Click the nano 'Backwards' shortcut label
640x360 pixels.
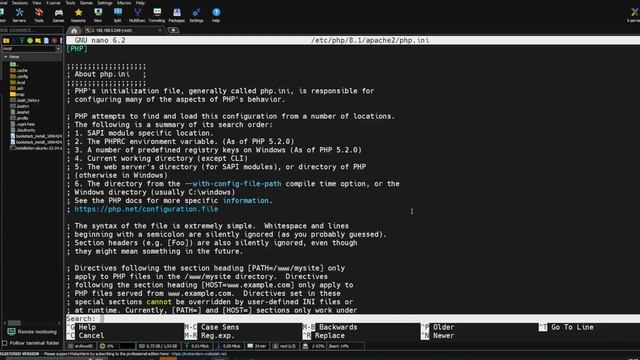click(338, 327)
